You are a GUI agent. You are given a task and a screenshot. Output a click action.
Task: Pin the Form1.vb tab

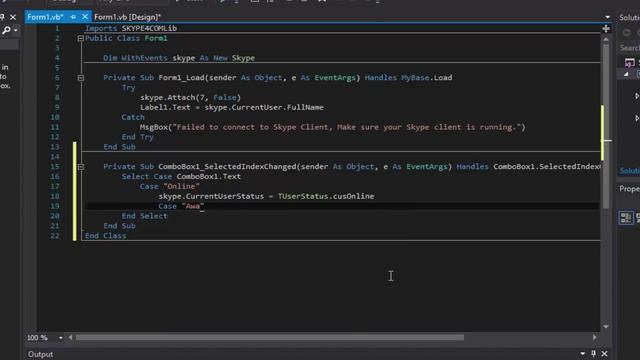pyautogui.click(x=73, y=17)
